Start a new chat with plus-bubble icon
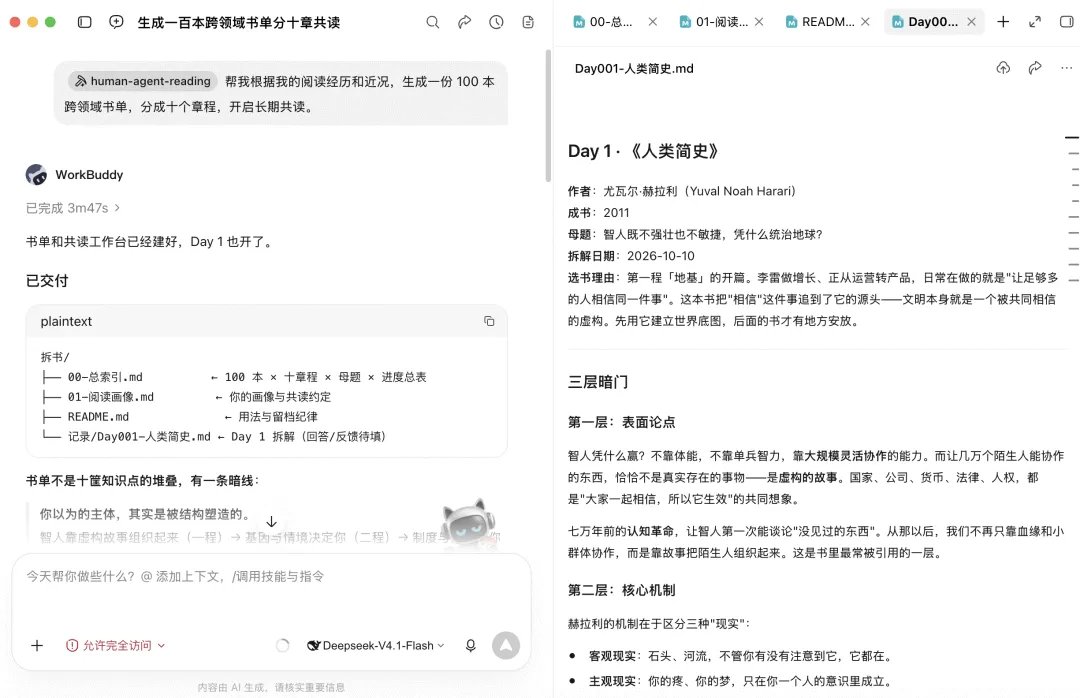The image size is (1080, 698). [x=116, y=22]
